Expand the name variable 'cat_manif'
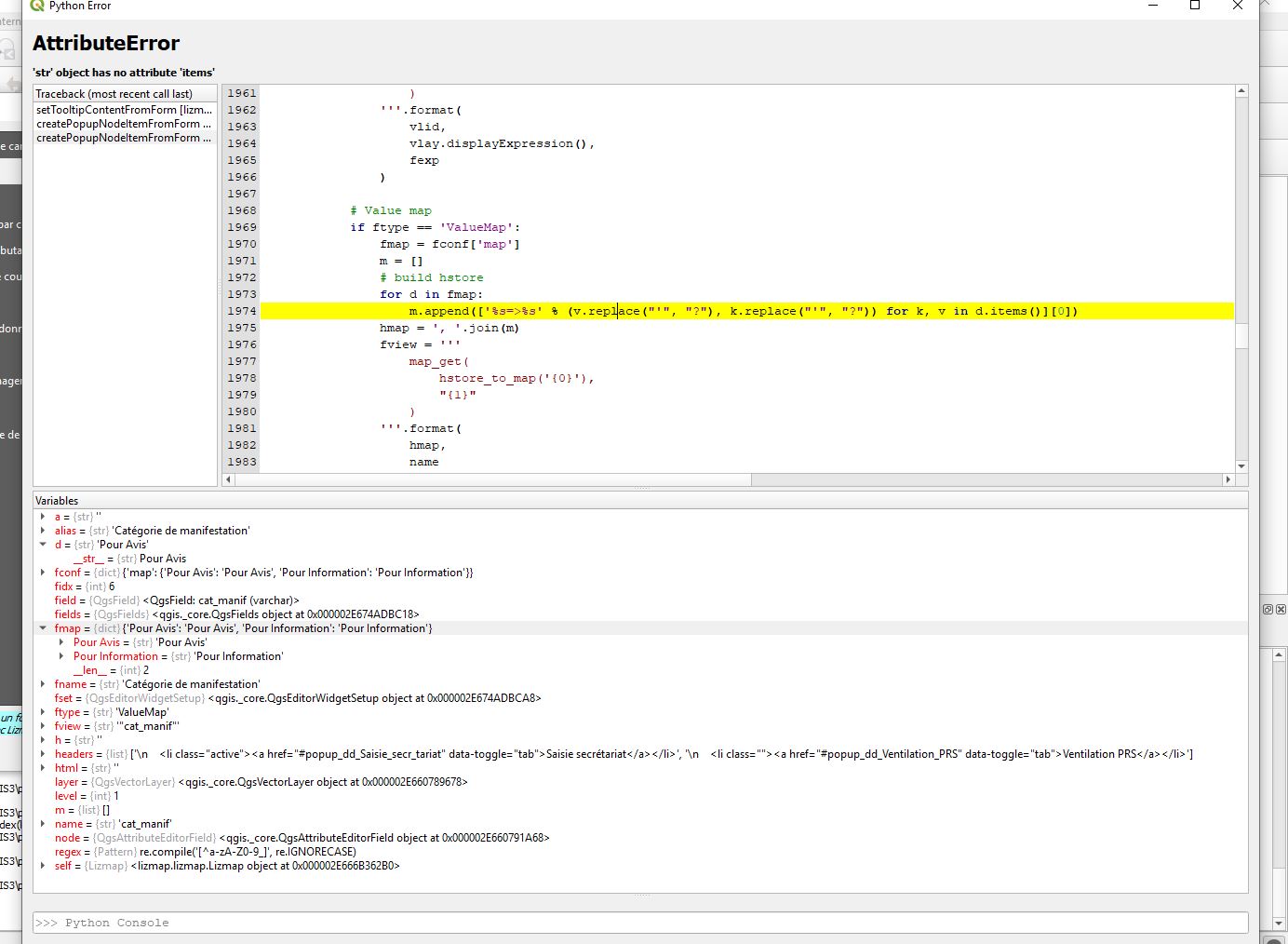The image size is (1288, 944). (43, 824)
